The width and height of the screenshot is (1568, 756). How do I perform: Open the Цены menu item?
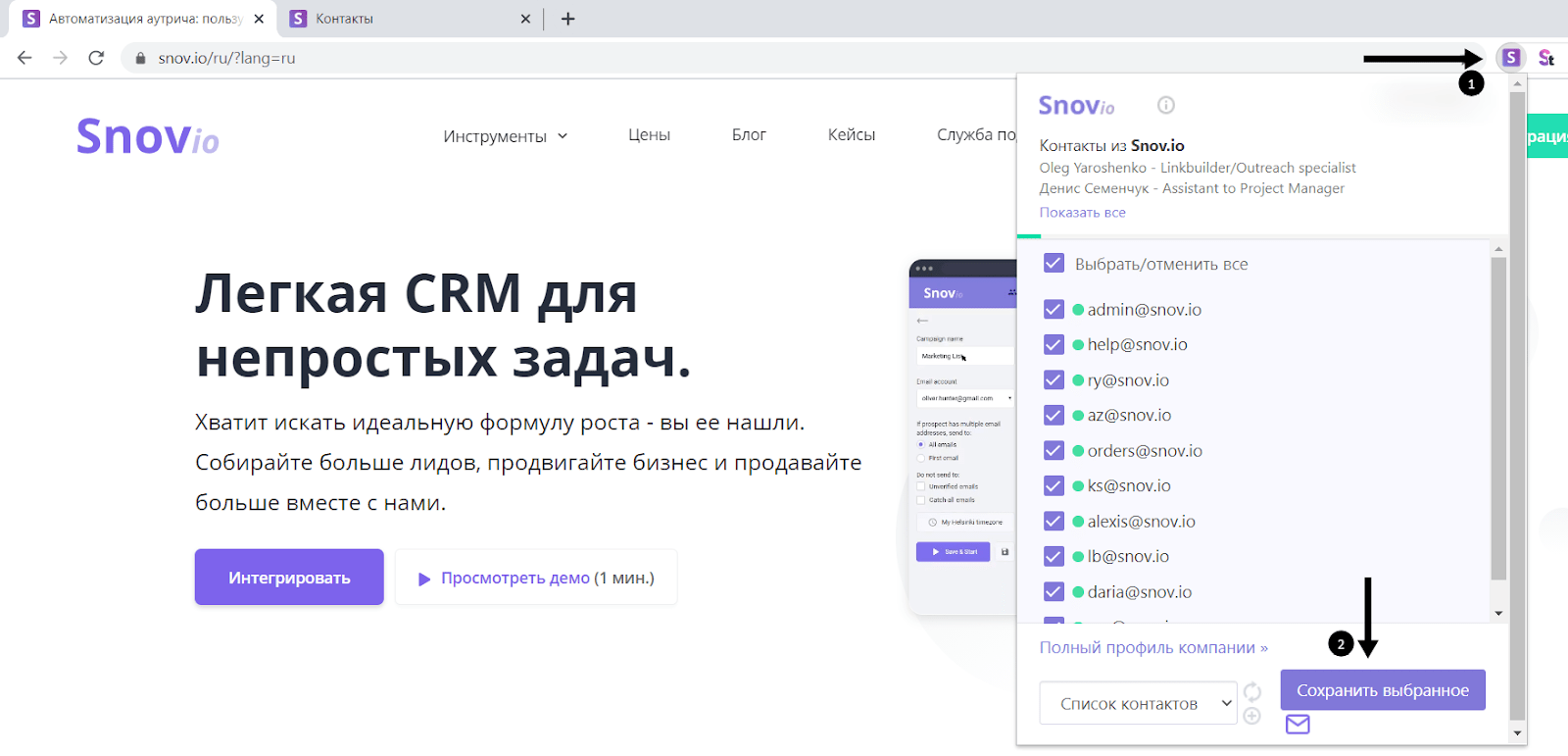coord(649,135)
